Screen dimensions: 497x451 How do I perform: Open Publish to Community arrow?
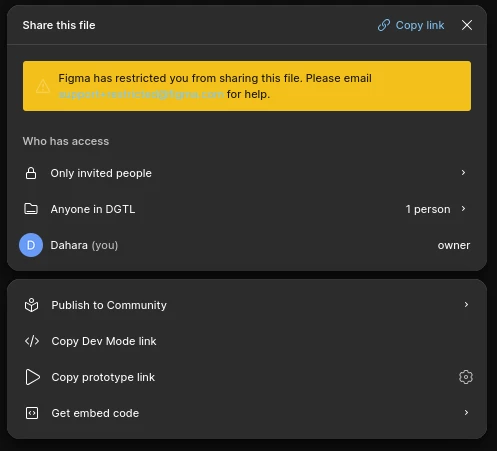466,304
